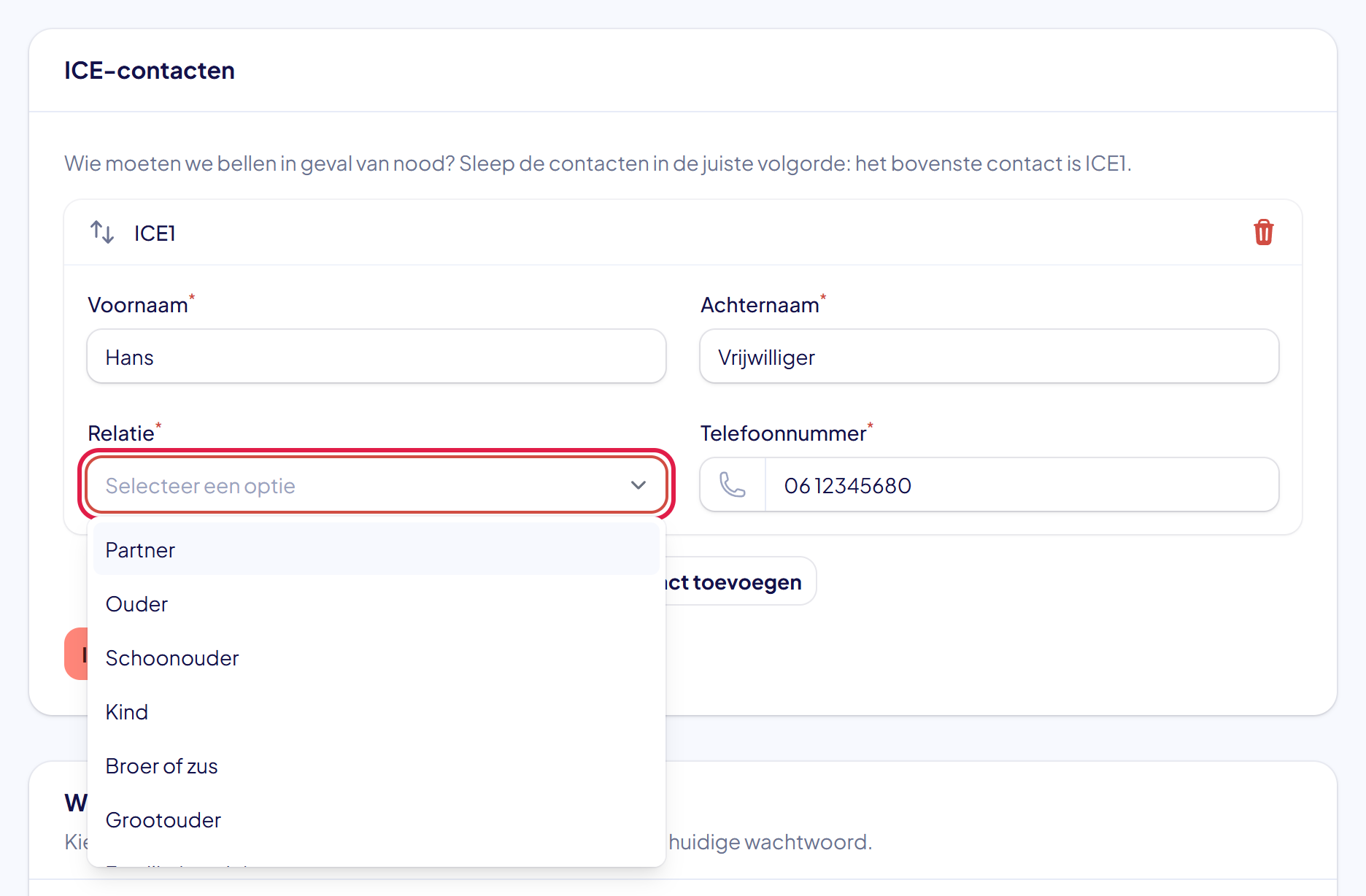Select the Kind option
1366x896 pixels.
tap(377, 711)
